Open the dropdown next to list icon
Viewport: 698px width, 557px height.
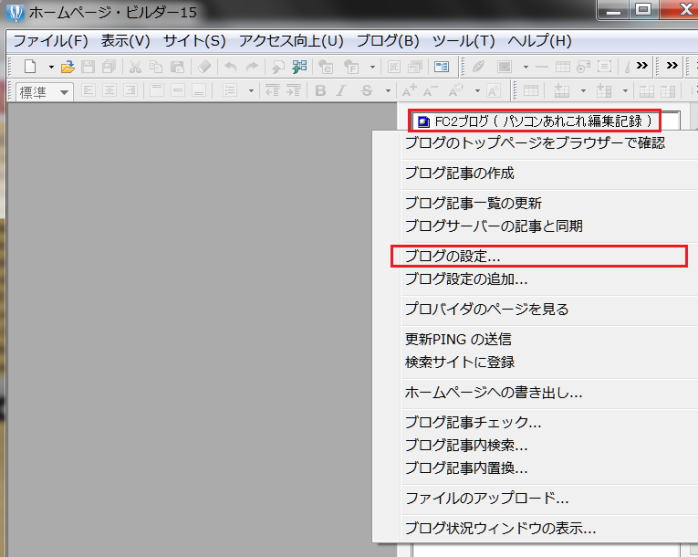pyautogui.click(x=251, y=91)
